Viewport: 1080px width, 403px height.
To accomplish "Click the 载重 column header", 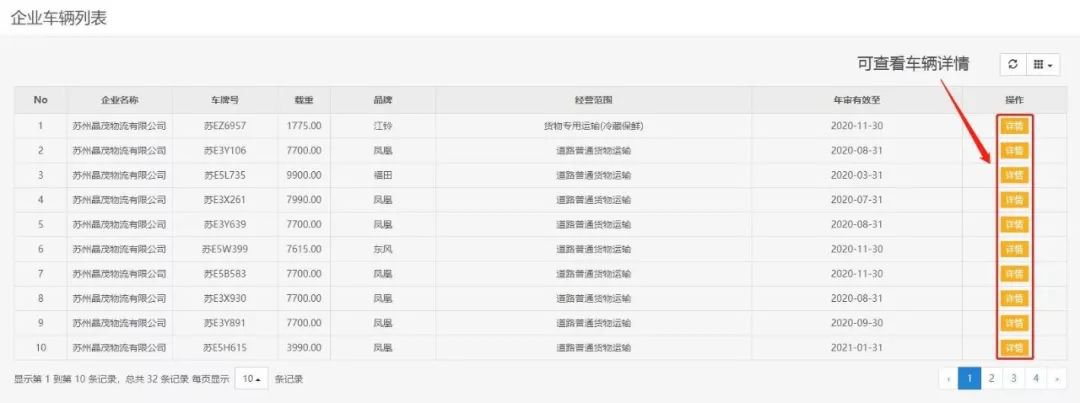I will [x=304, y=100].
